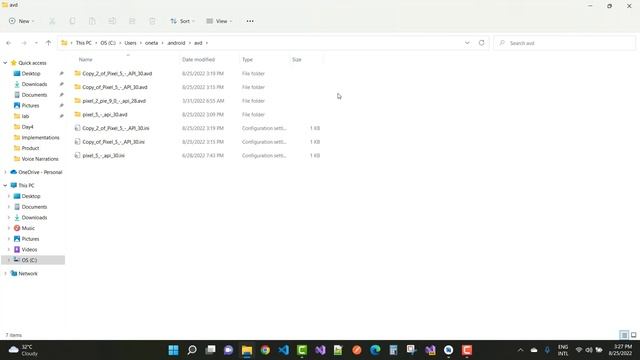This screenshot has height=360, width=640.
Task: Open File Explorer taskbar icon
Action: [x=247, y=350]
